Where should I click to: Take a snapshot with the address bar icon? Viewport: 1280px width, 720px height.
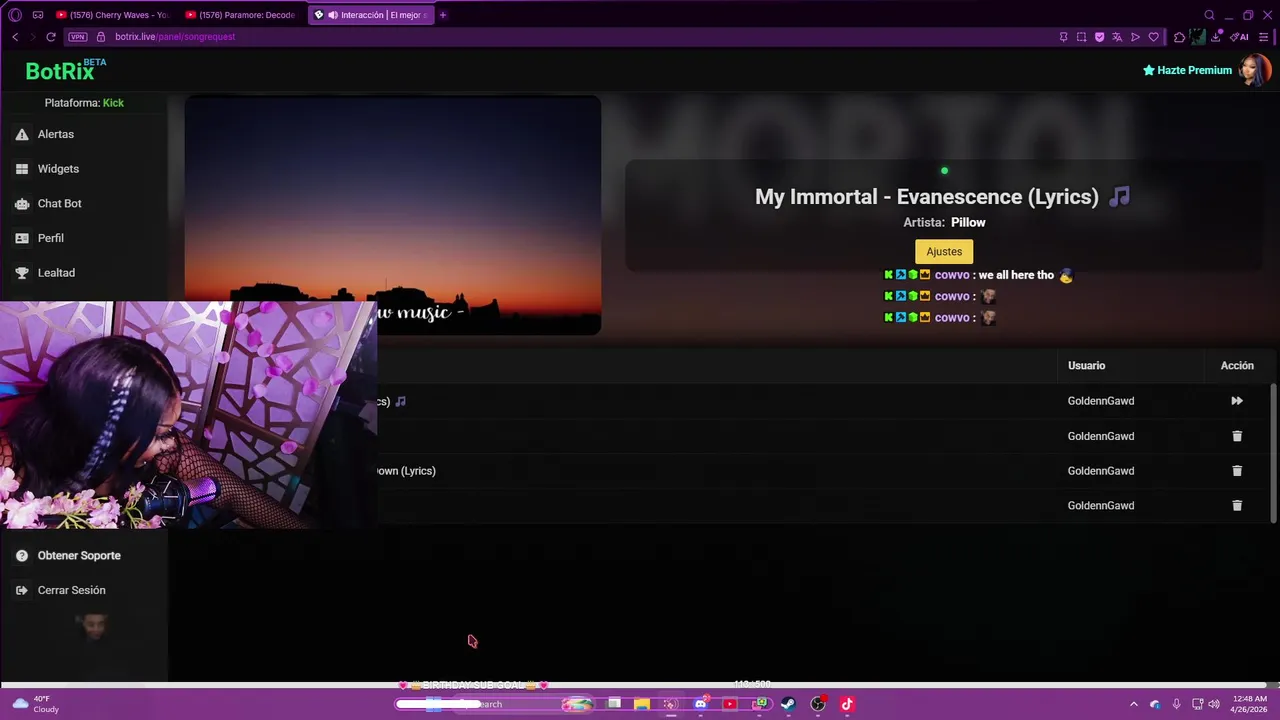click(x=1081, y=37)
